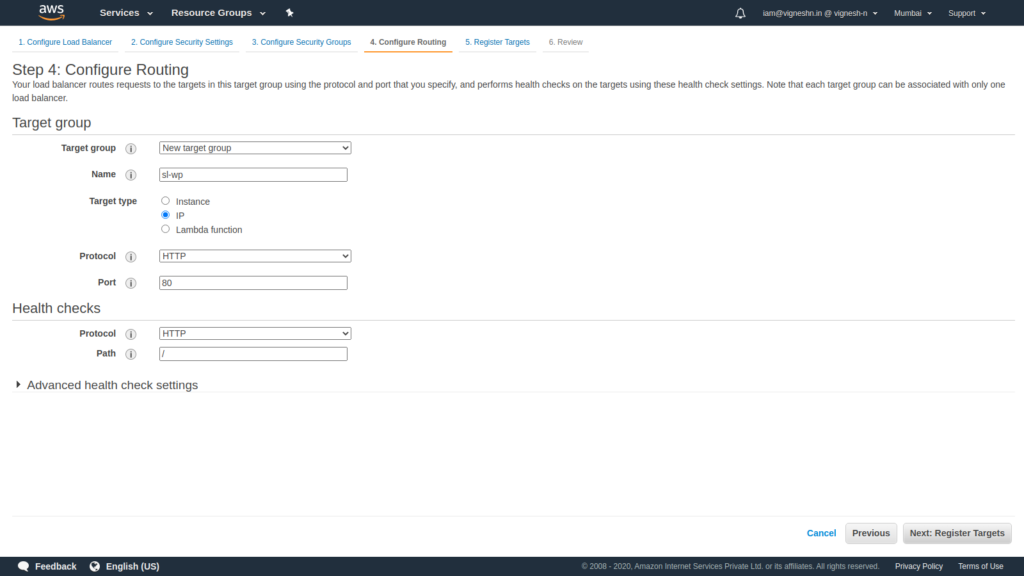Click the Previous button
Image resolution: width=1024 pixels, height=576 pixels.
click(x=871, y=534)
